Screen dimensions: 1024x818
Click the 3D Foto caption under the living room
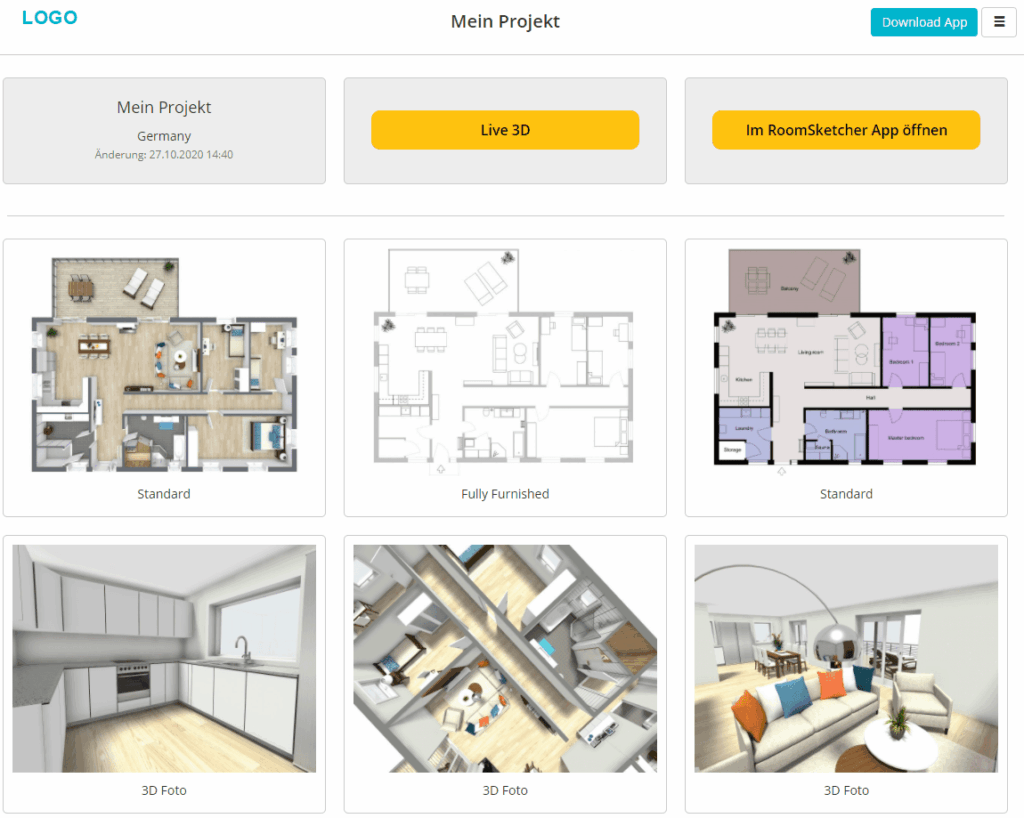(x=846, y=790)
